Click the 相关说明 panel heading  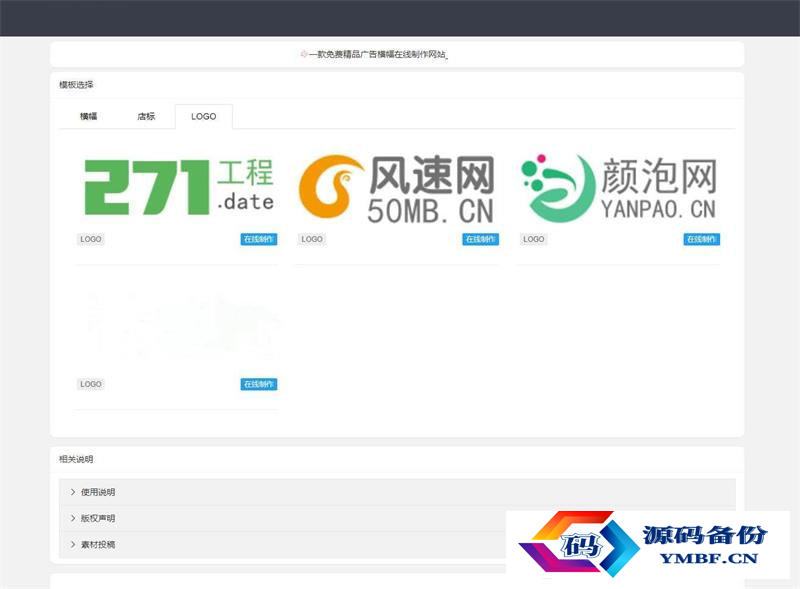coord(76,459)
